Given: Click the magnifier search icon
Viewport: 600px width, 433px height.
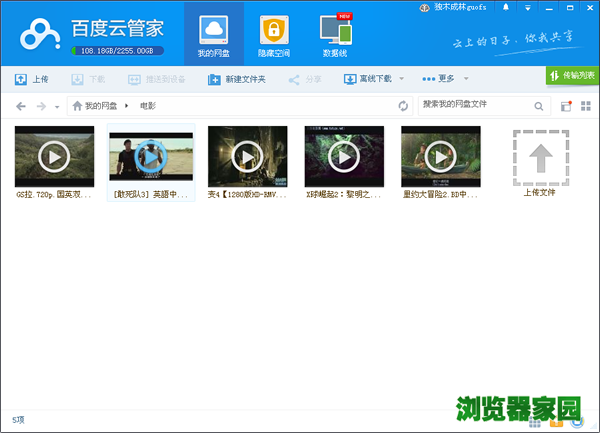Looking at the screenshot, I should pos(539,106).
